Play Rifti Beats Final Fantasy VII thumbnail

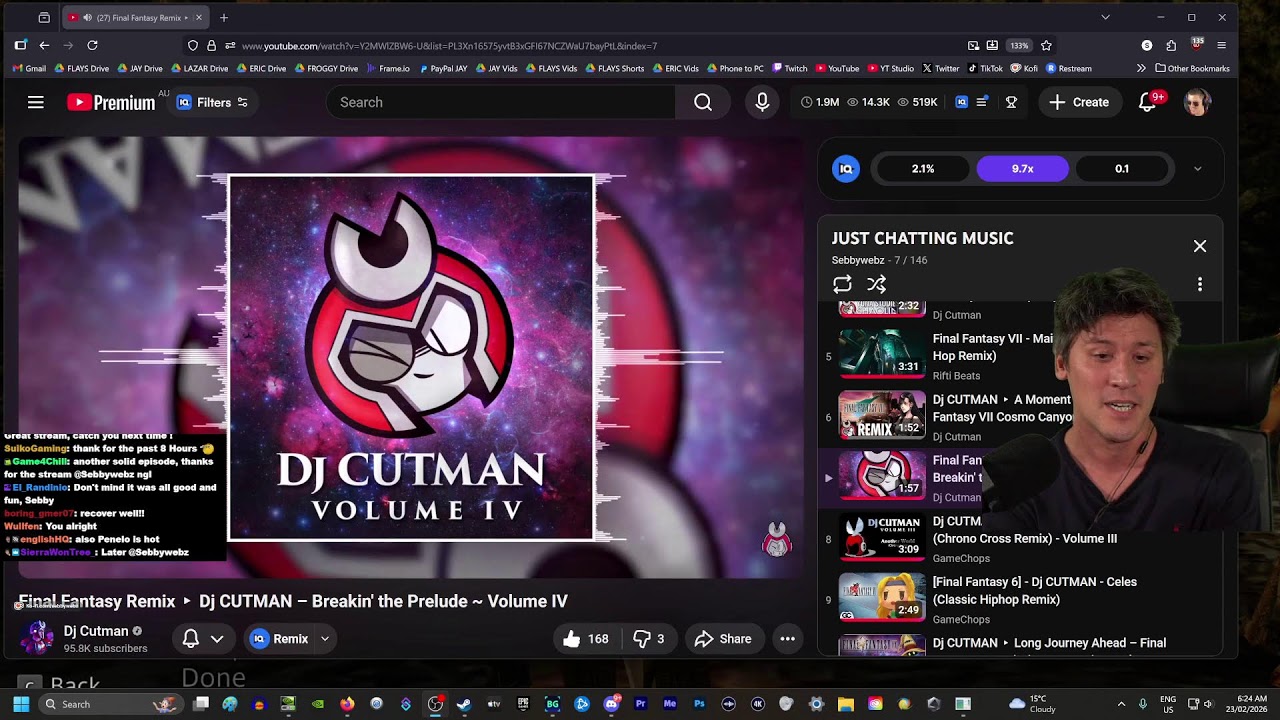(882, 352)
